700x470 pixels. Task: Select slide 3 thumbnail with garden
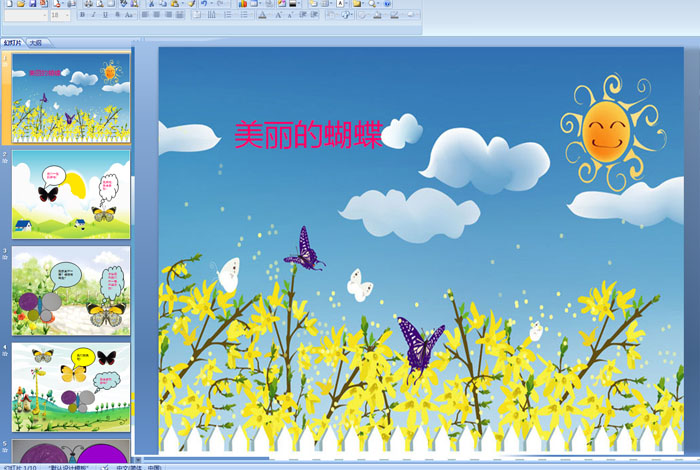[x=71, y=291]
